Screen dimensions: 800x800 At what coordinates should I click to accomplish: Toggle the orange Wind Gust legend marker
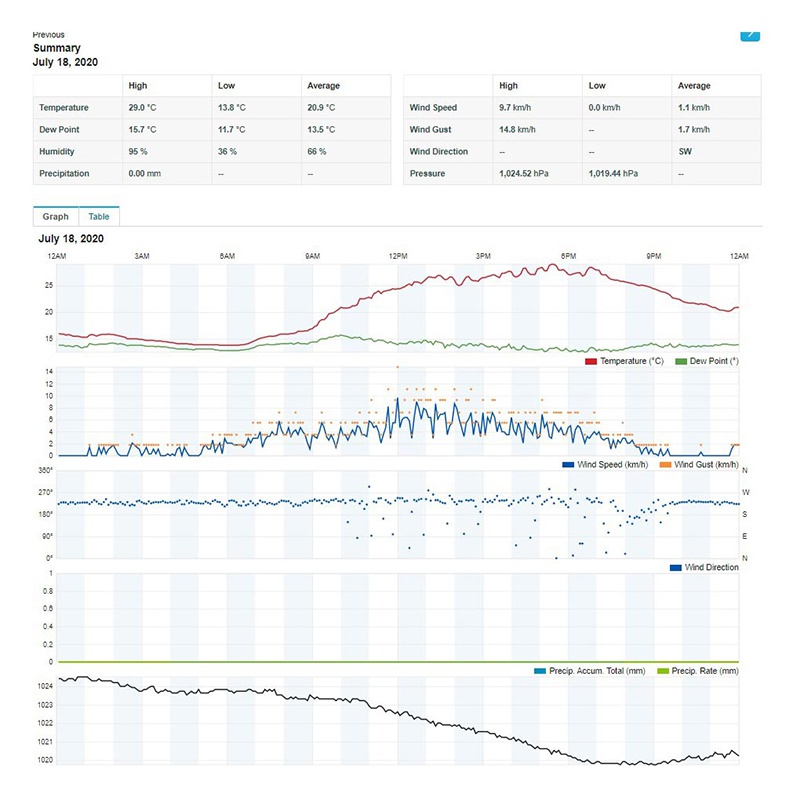[x=664, y=464]
